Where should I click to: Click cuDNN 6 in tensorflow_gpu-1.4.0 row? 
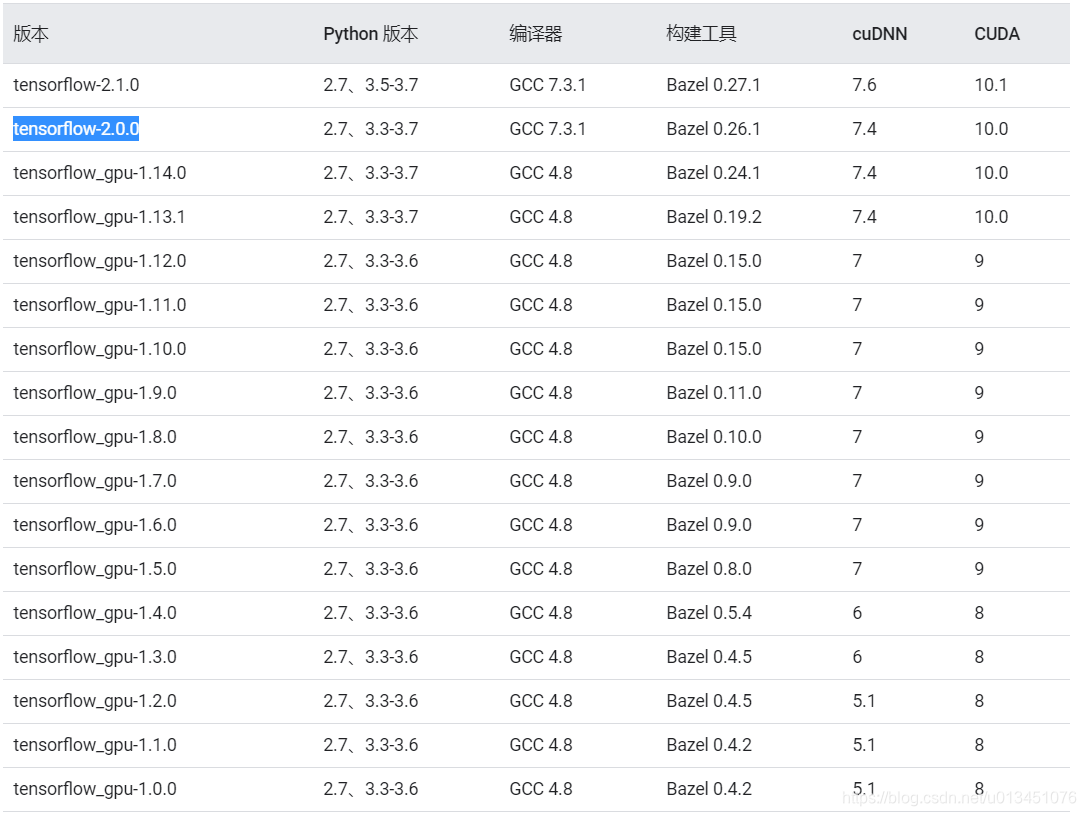[x=857, y=613]
